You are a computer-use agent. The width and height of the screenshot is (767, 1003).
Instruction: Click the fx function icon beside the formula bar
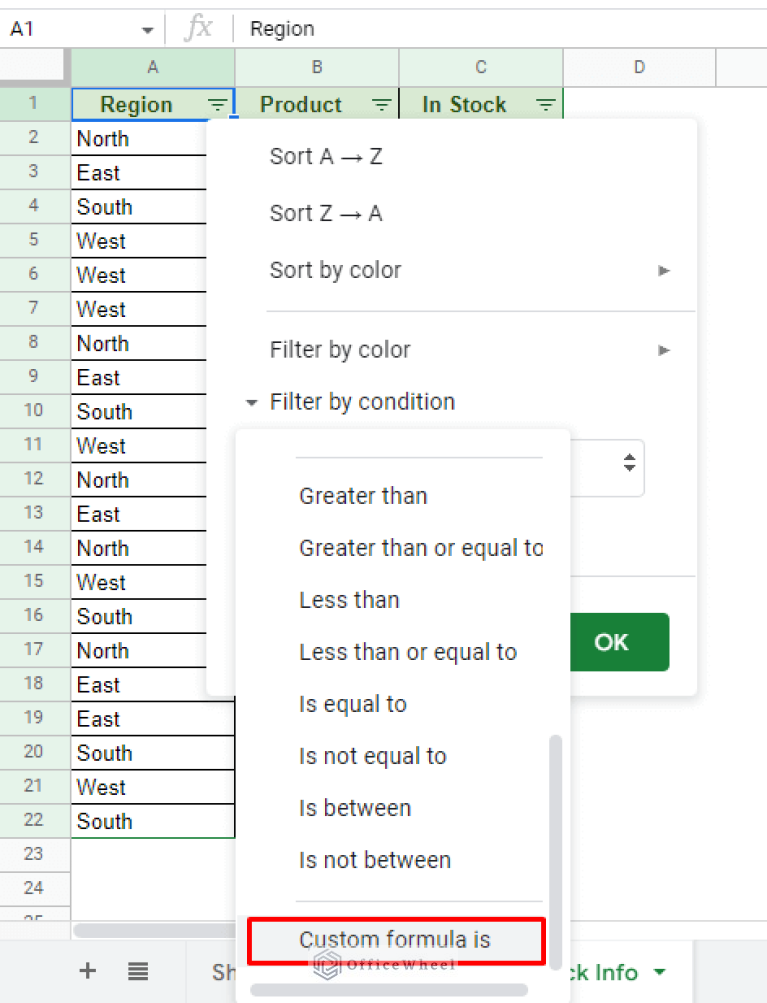point(198,28)
